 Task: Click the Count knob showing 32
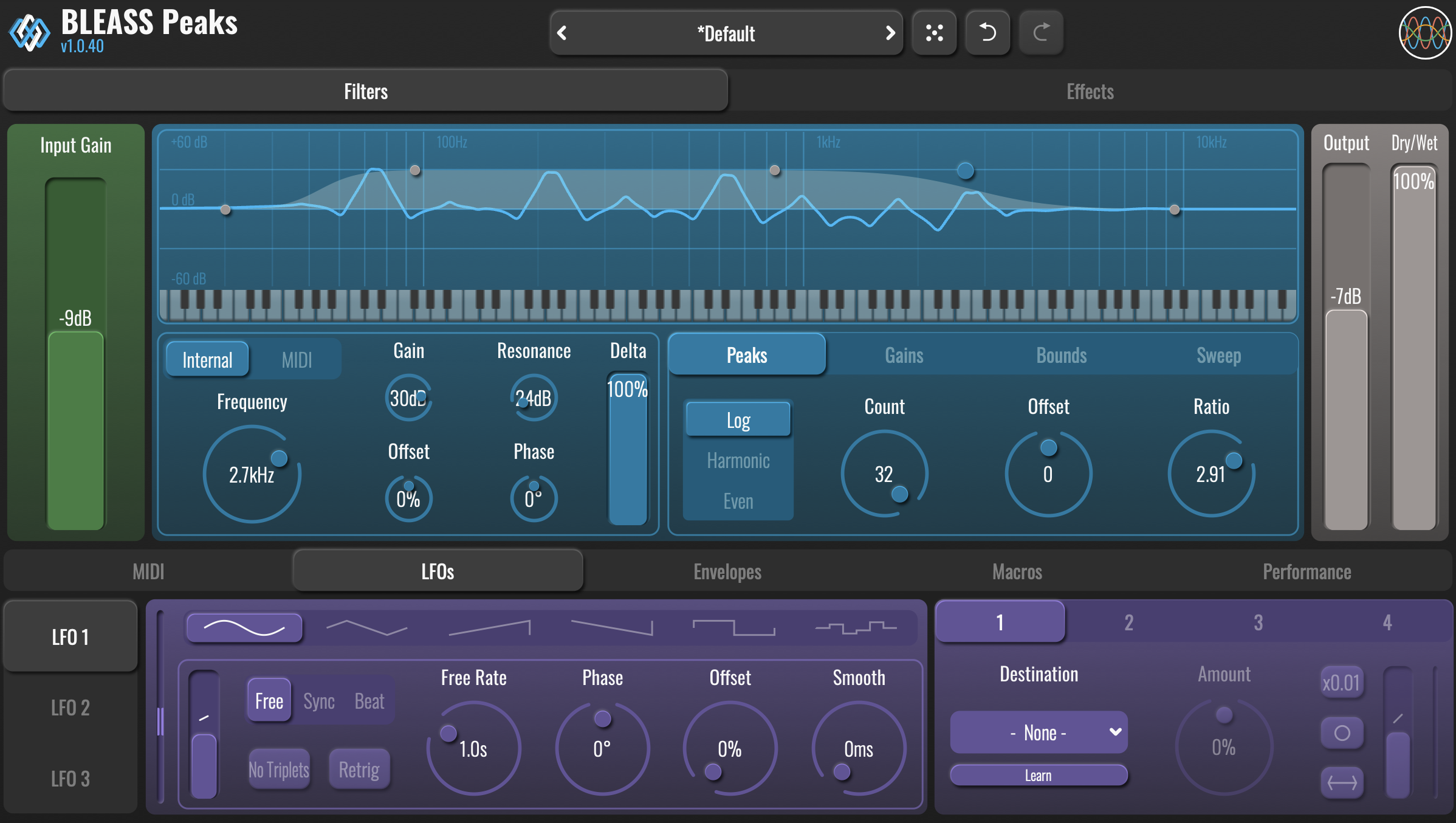(884, 473)
